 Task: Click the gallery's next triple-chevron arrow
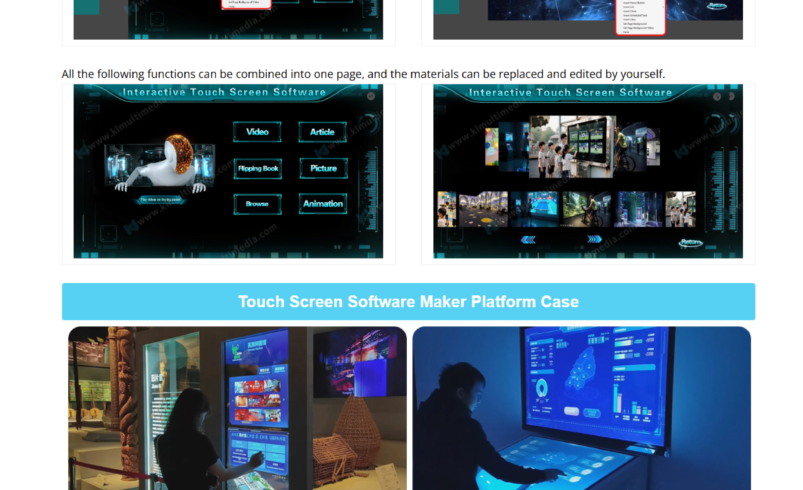click(594, 239)
